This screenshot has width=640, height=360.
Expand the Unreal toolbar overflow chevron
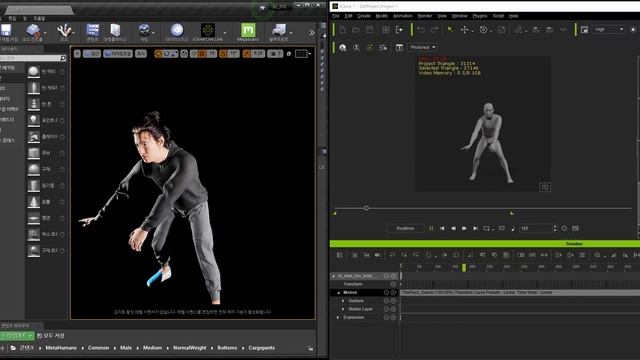click(311, 32)
